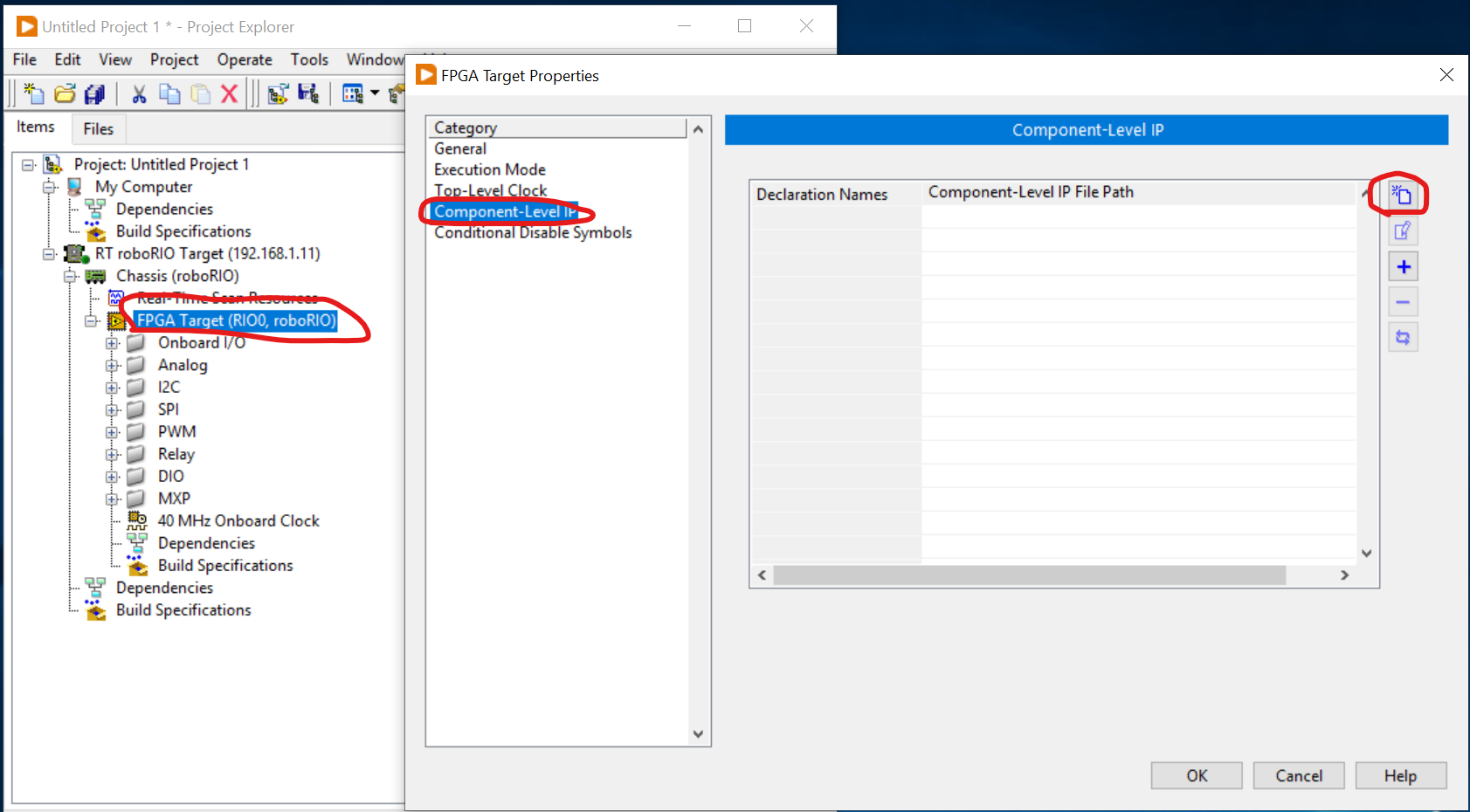
Task: Open the Tools menu
Action: tap(309, 59)
